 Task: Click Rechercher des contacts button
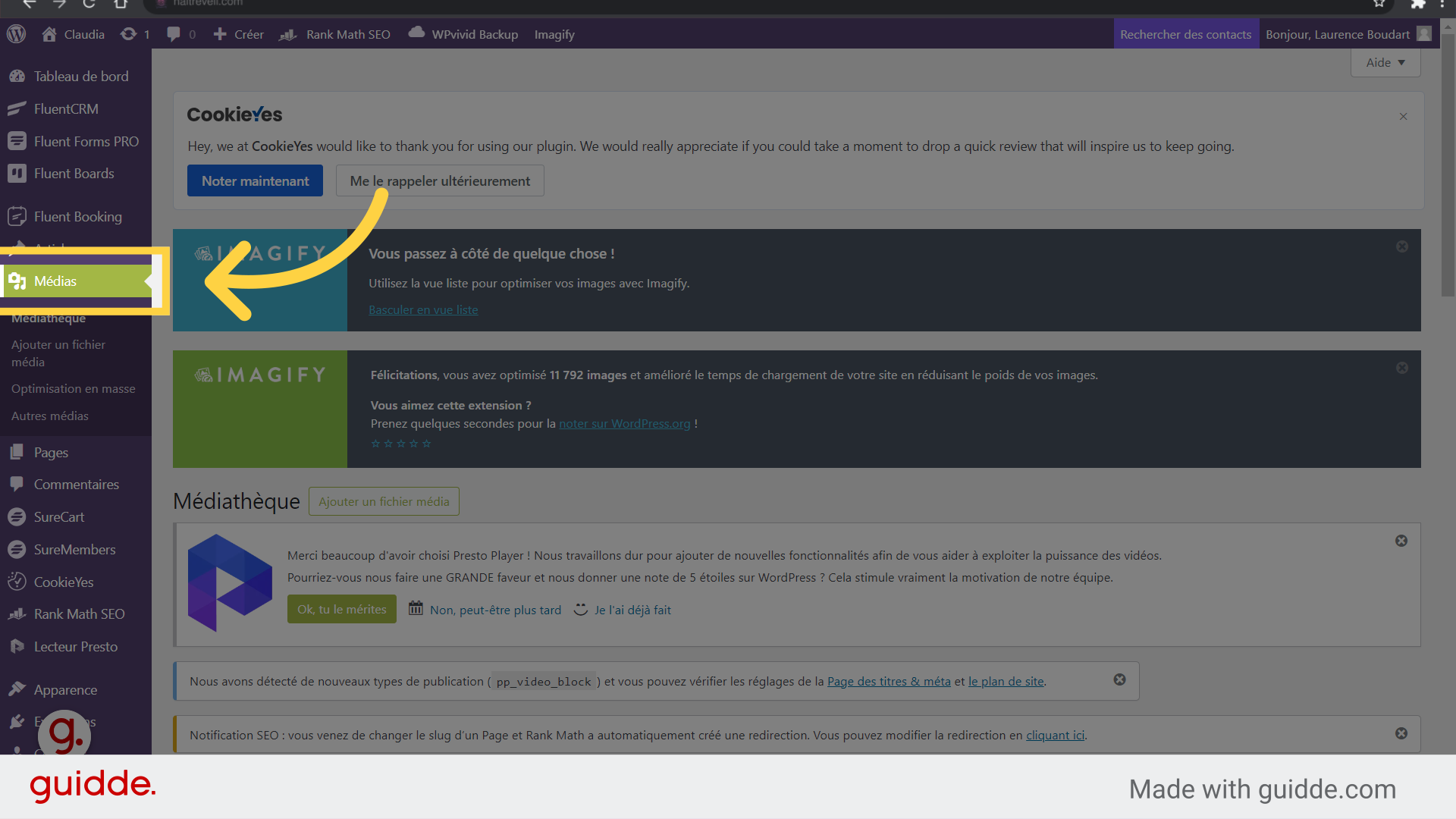[x=1186, y=34]
